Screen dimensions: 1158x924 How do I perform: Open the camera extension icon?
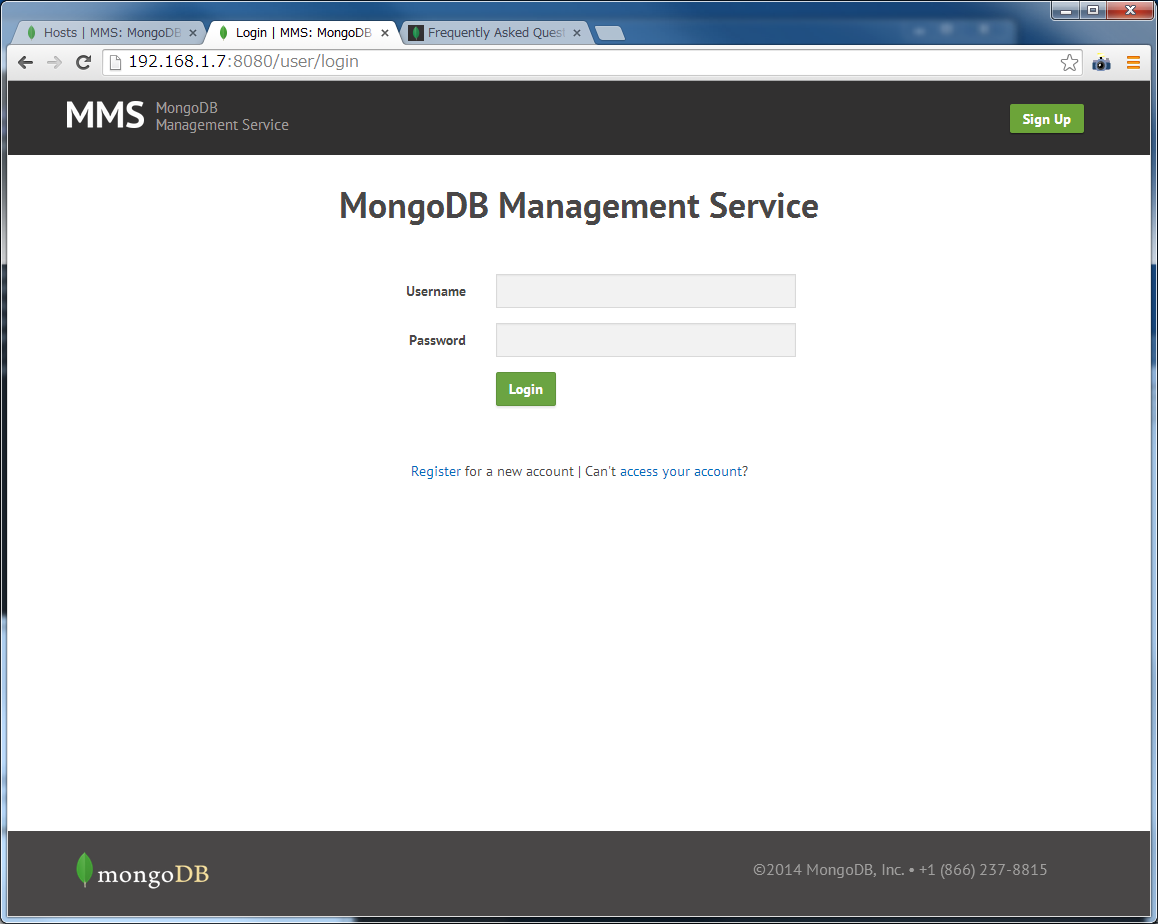tap(1101, 63)
